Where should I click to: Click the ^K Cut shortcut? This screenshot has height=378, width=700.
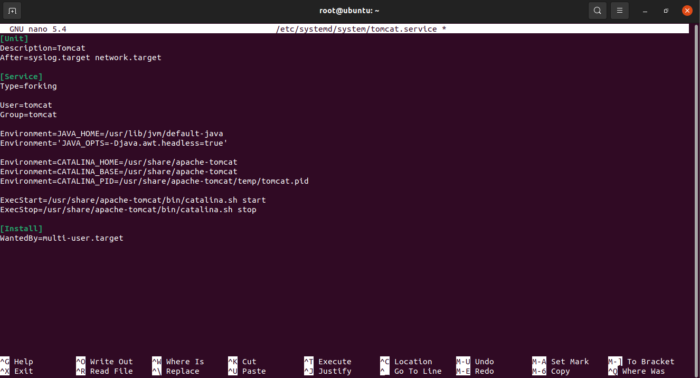pyautogui.click(x=242, y=361)
